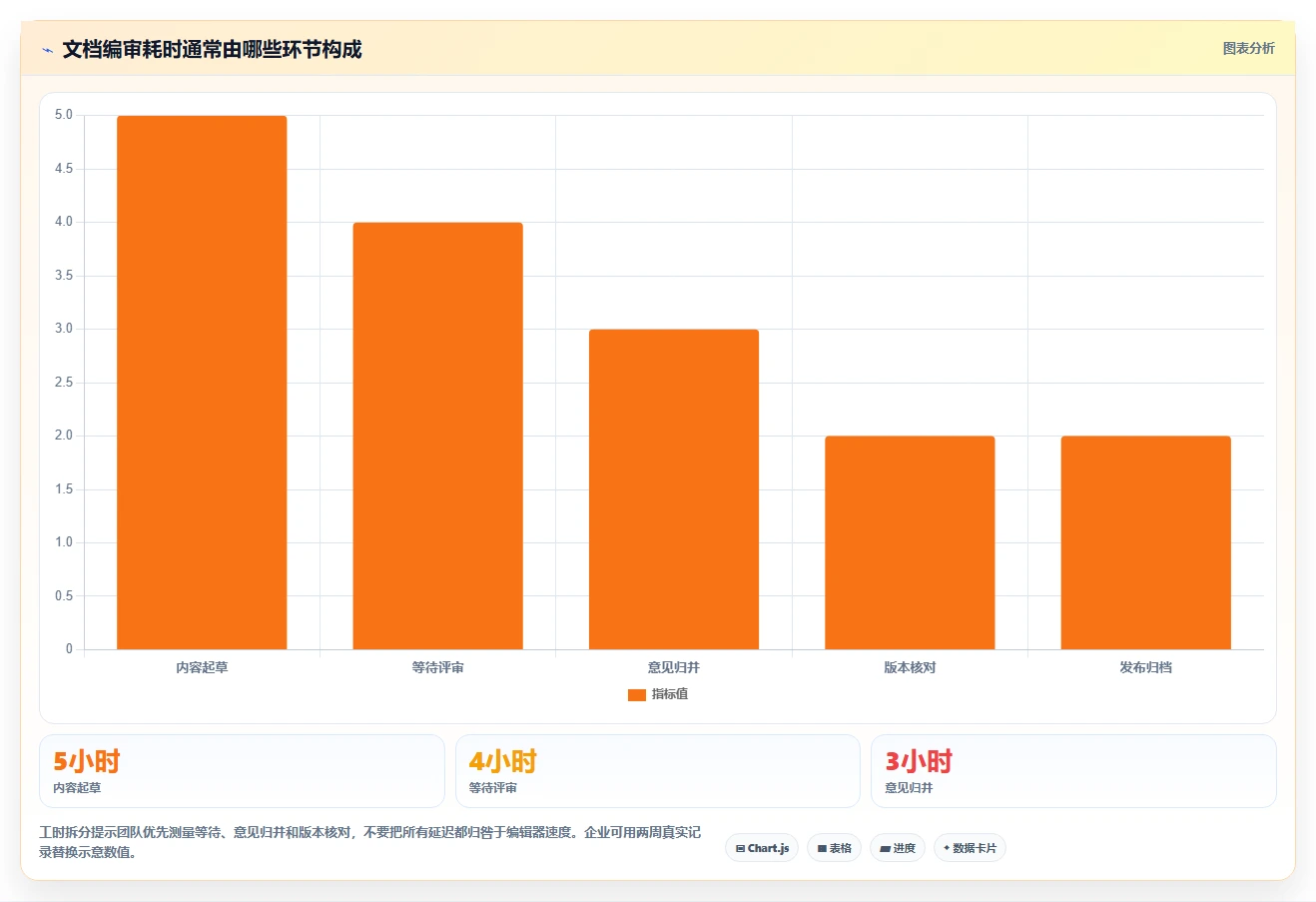1316x902 pixels.
Task: Click the 5小时 stat value
Action: tap(87, 761)
